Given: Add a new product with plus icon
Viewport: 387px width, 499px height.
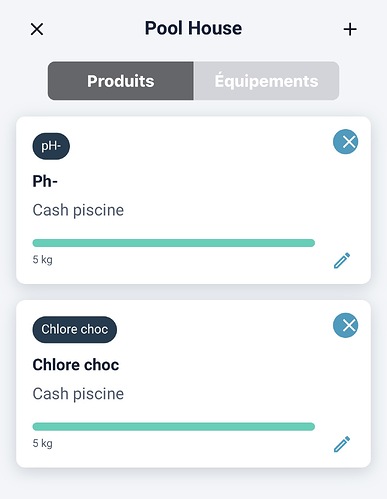Looking at the screenshot, I should coord(350,29).
